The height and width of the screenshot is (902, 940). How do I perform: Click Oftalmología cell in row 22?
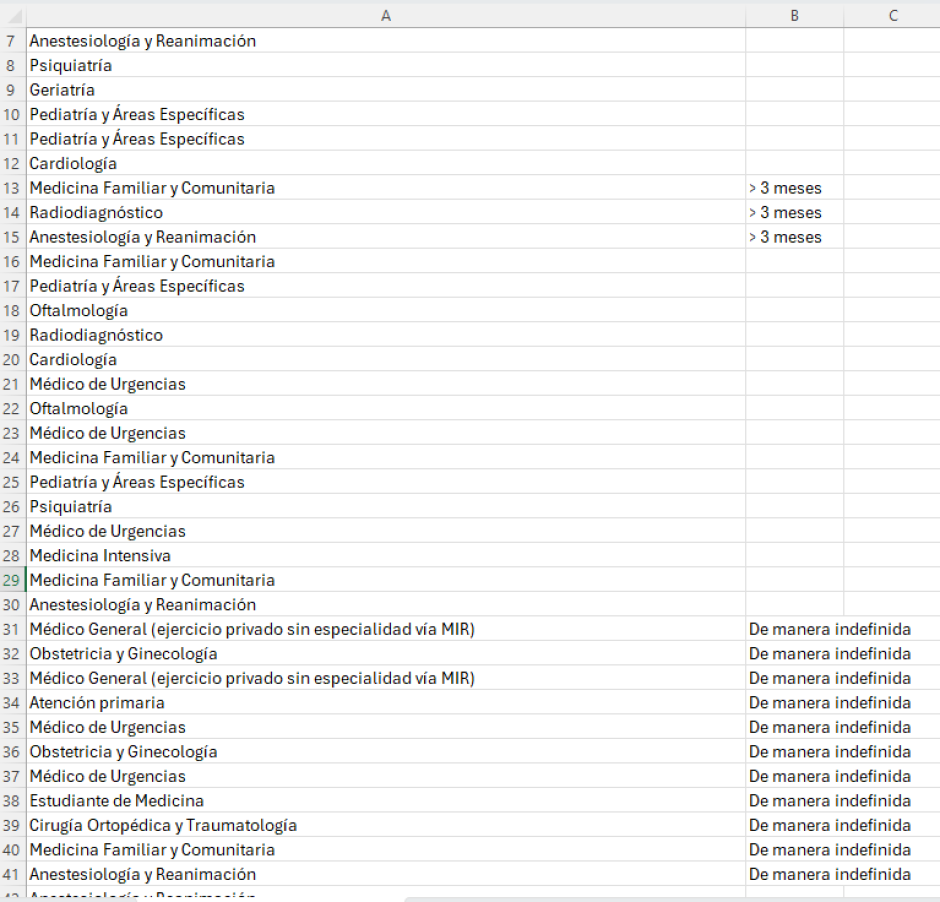click(x=385, y=409)
